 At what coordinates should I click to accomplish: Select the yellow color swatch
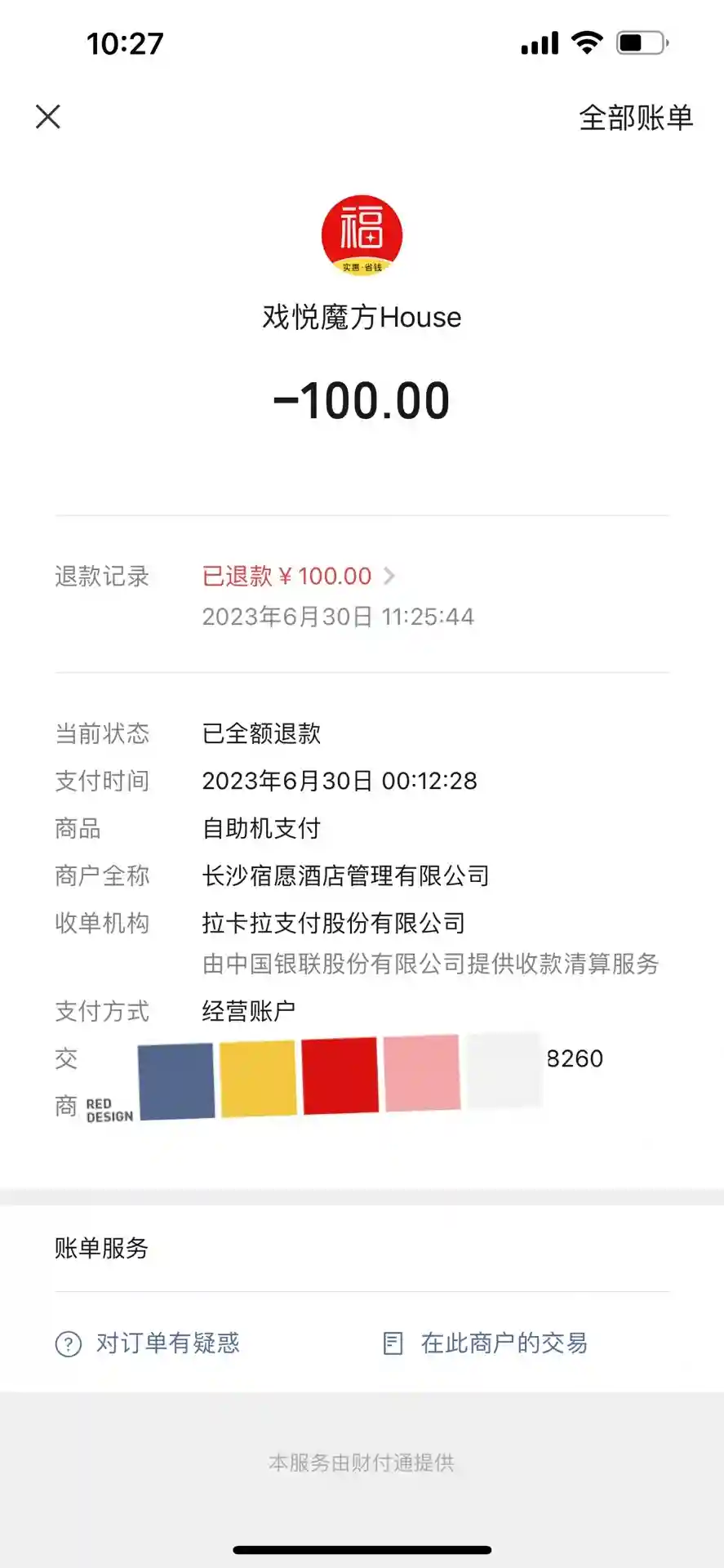[x=258, y=1078]
